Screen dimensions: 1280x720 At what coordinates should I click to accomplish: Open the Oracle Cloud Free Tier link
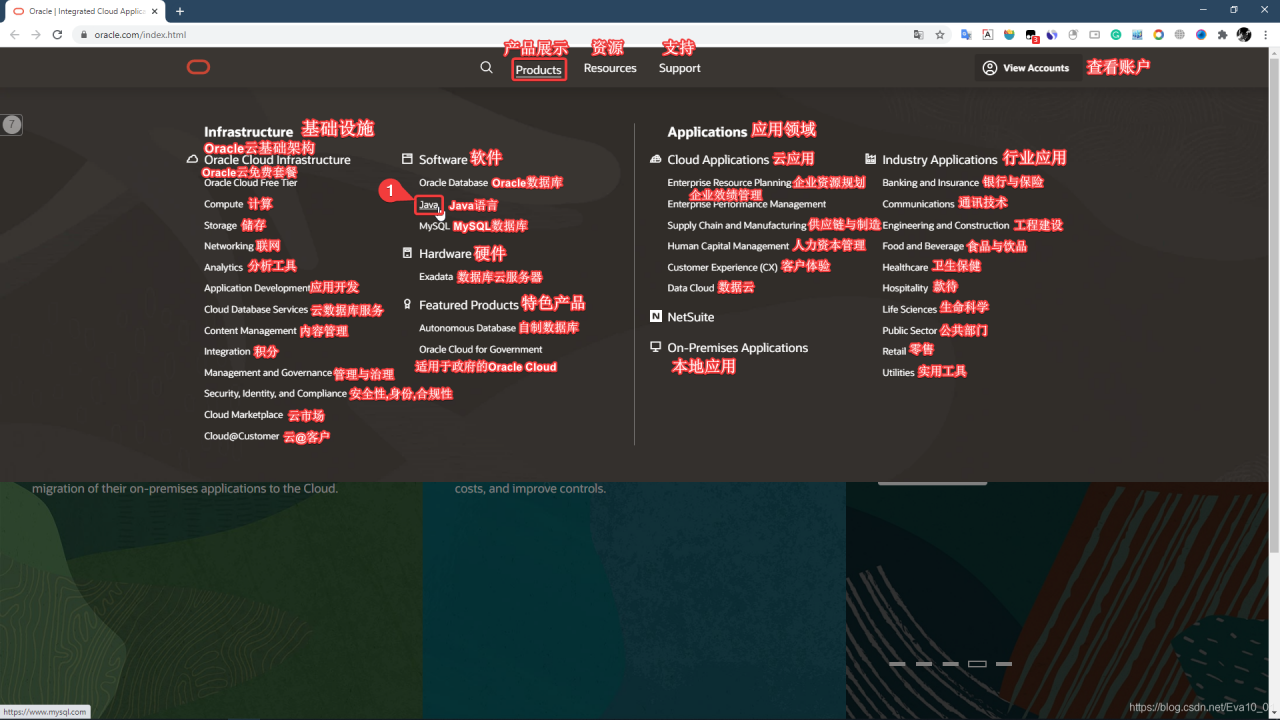click(251, 183)
